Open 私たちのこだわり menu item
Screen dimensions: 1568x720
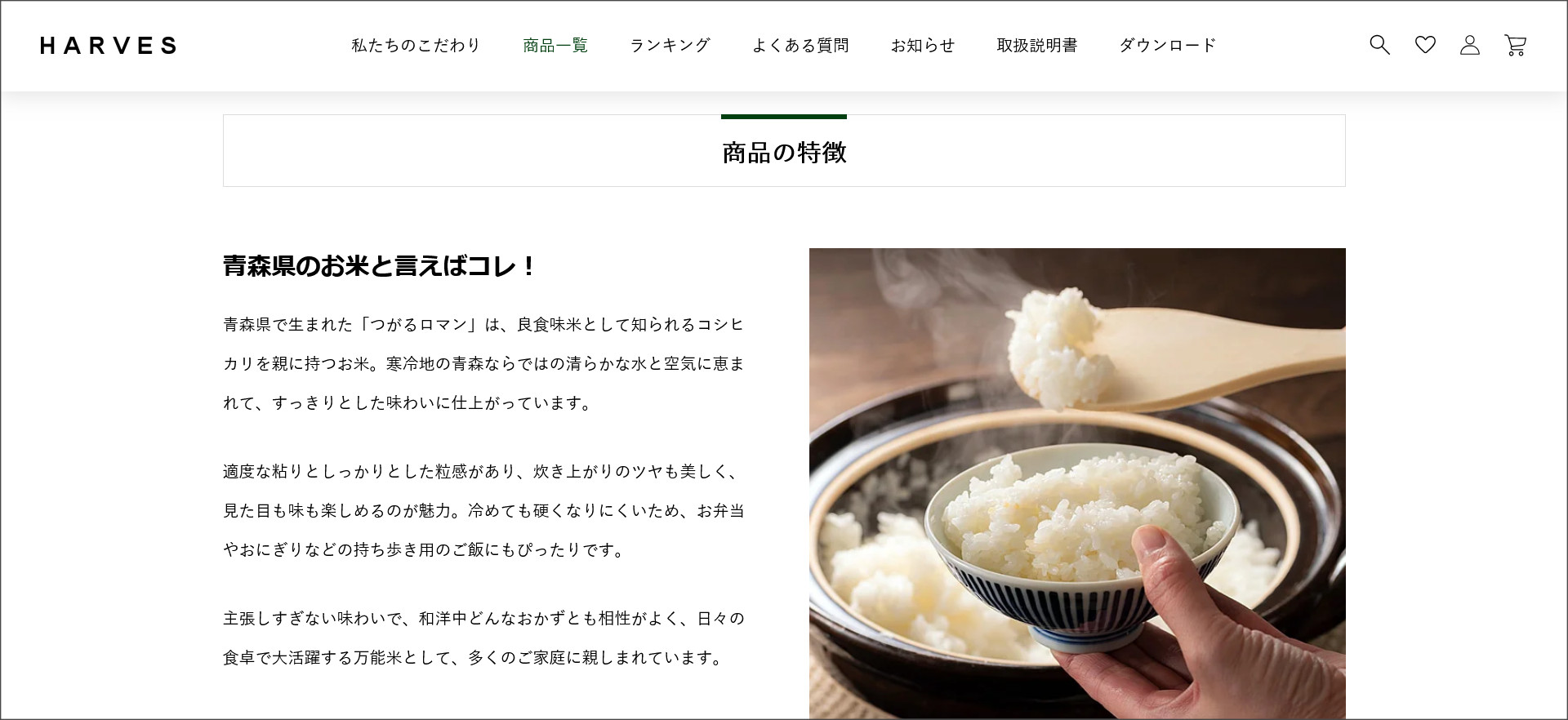point(416,46)
